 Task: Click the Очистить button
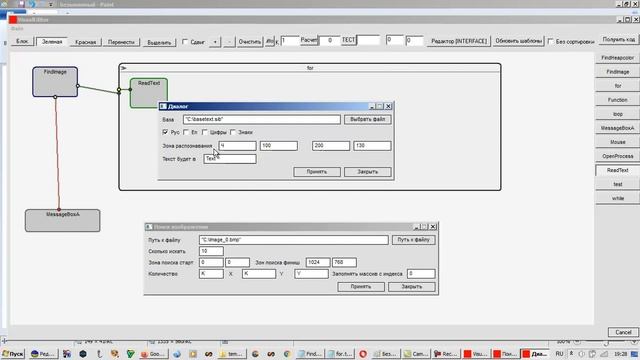[249, 42]
